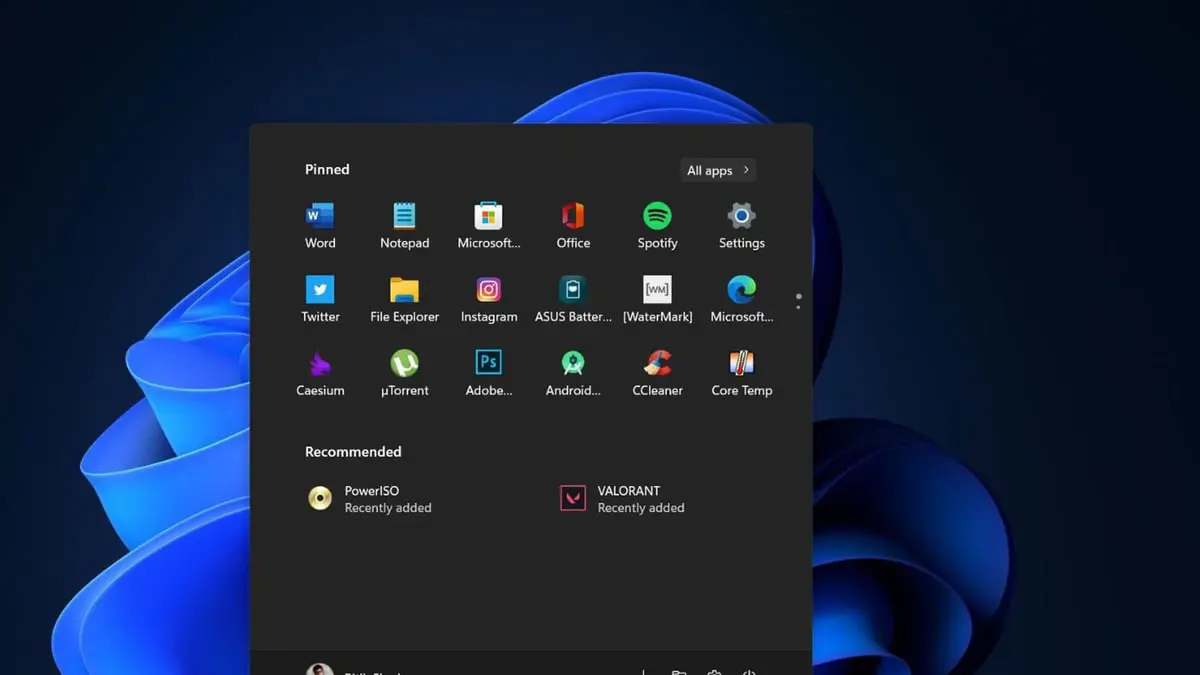Launch the Caesium app

[x=320, y=364]
